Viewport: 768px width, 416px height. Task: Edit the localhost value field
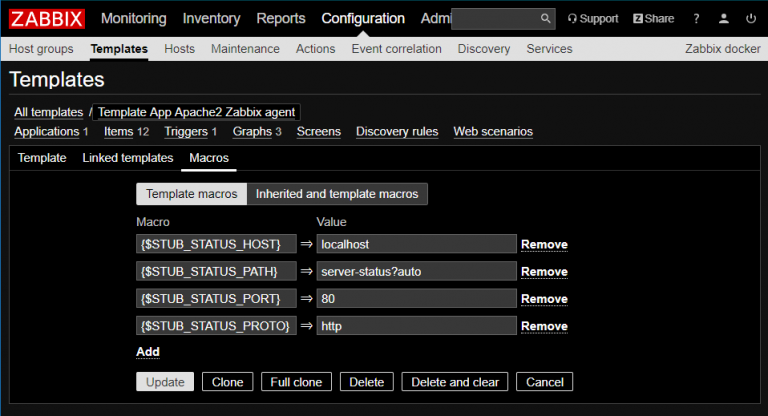[x=416, y=244]
